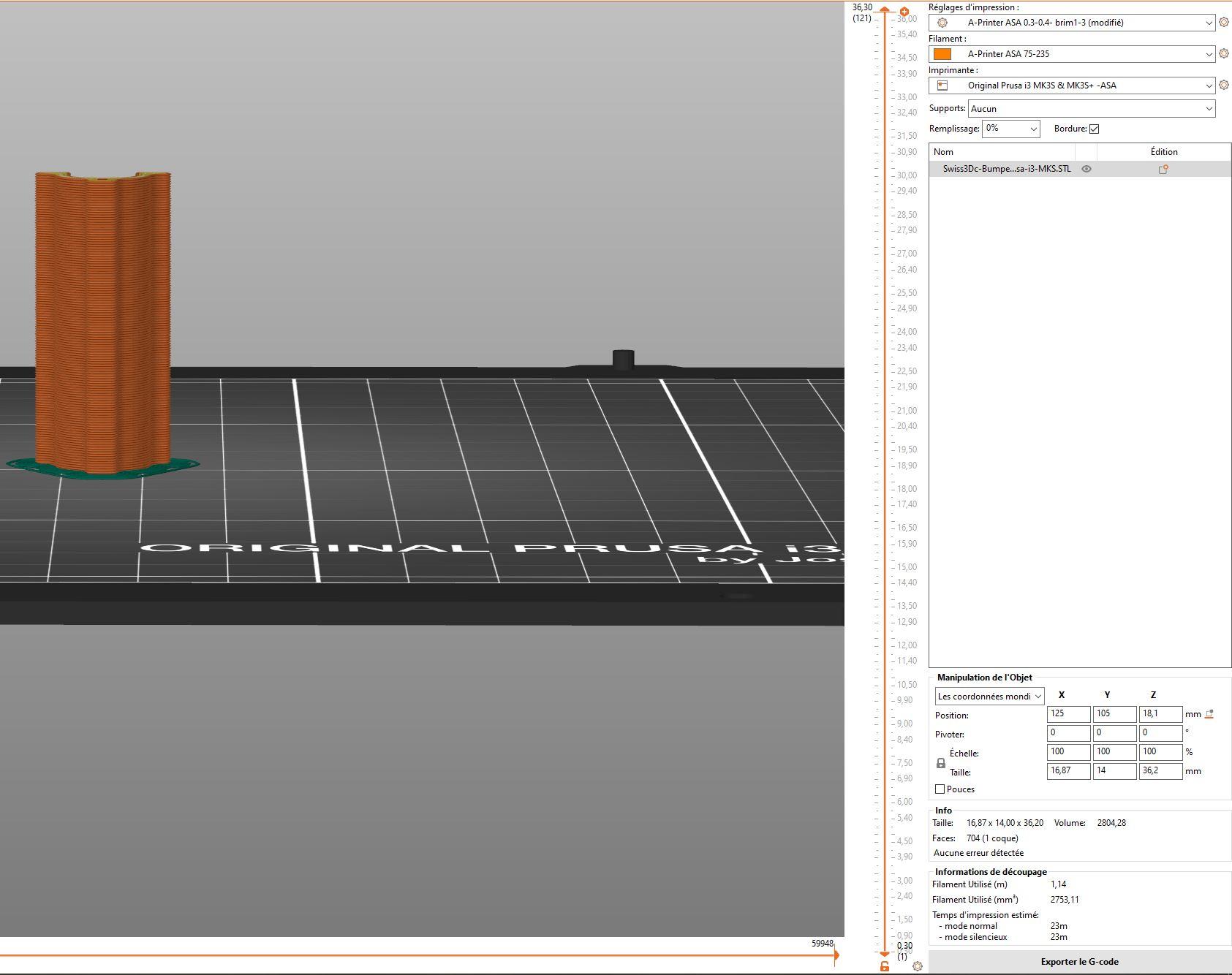The image size is (1232, 975).
Task: Click the Pivoter X rotation field
Action: coord(1069,733)
